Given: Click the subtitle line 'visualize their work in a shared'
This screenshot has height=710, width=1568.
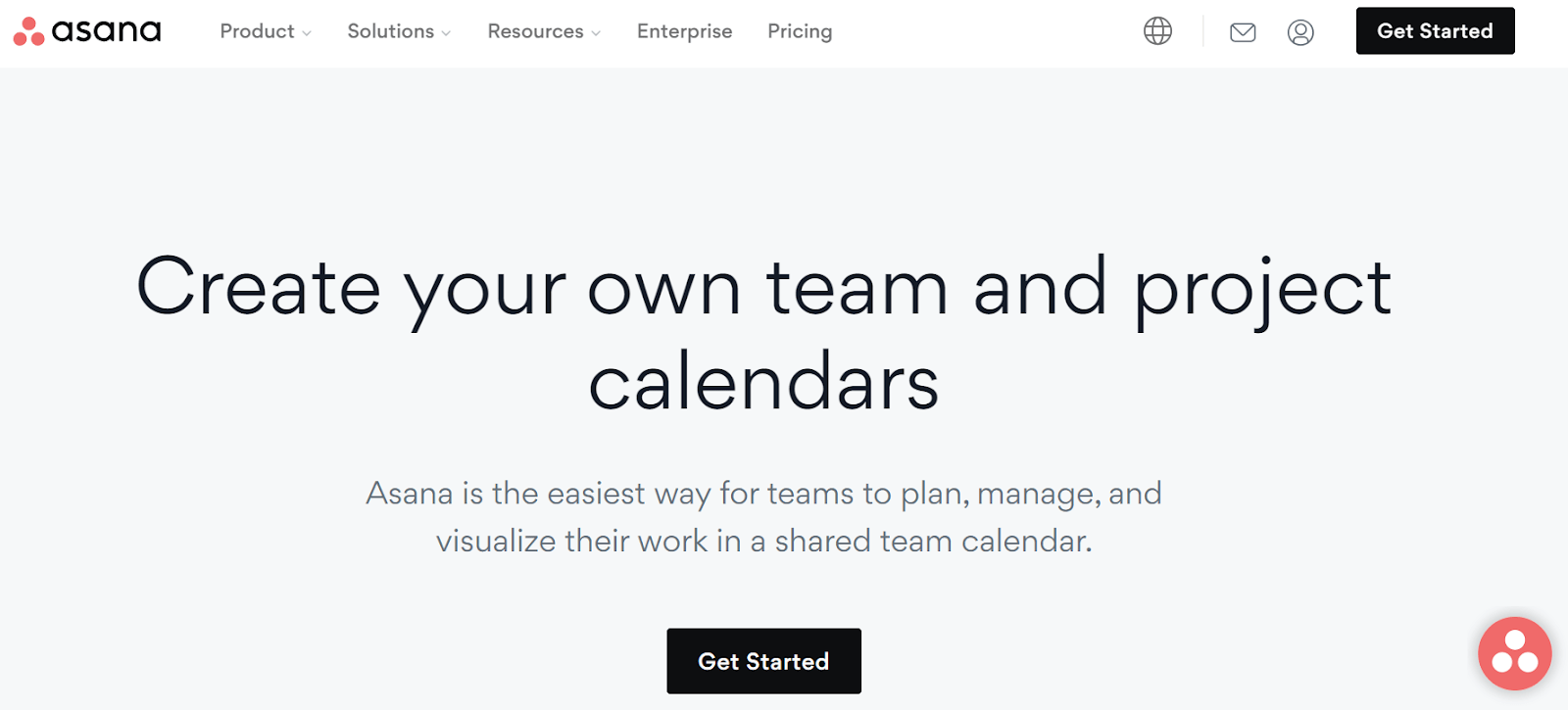Looking at the screenshot, I should [763, 541].
